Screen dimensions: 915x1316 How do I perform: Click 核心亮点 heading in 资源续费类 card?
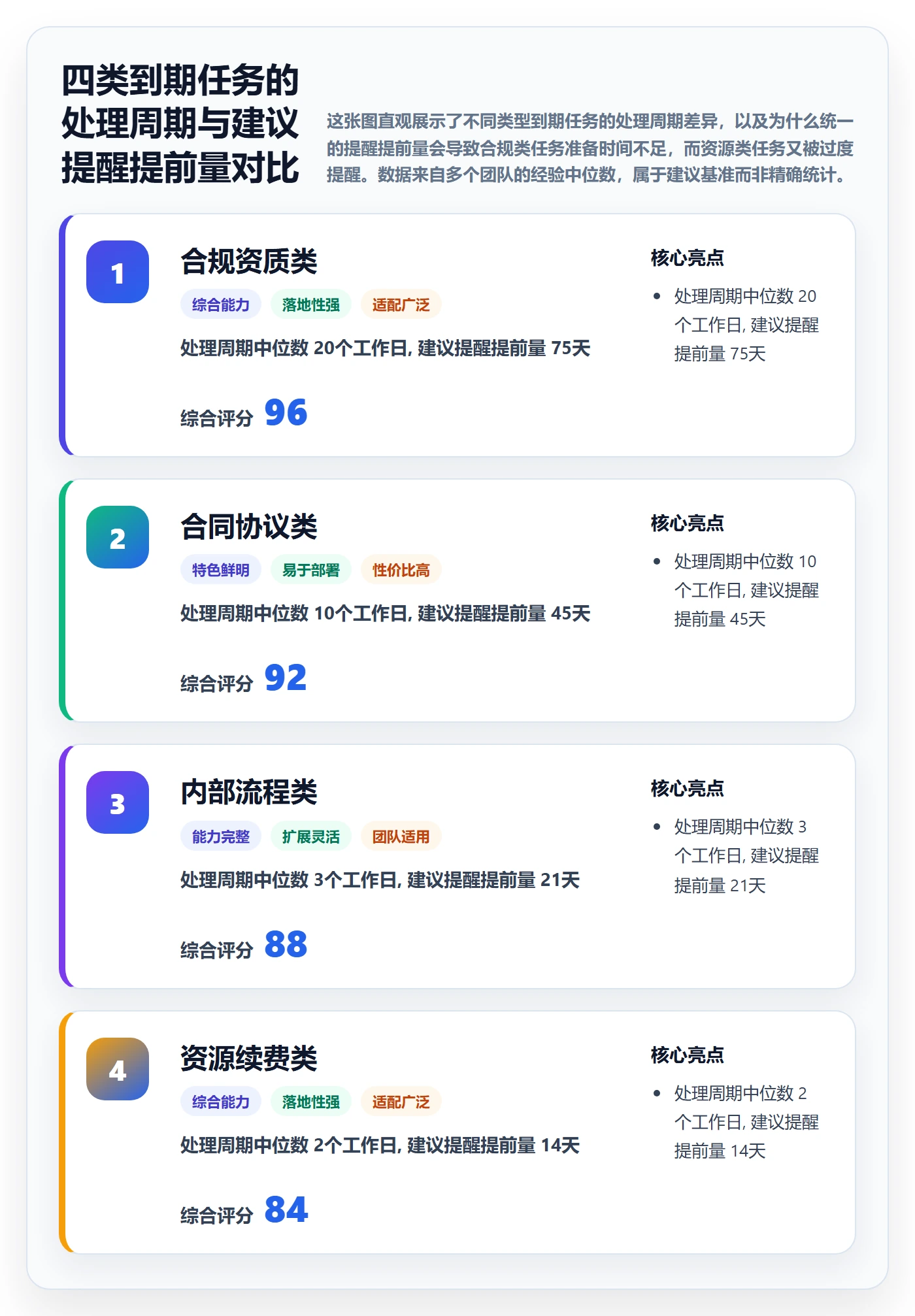688,1055
